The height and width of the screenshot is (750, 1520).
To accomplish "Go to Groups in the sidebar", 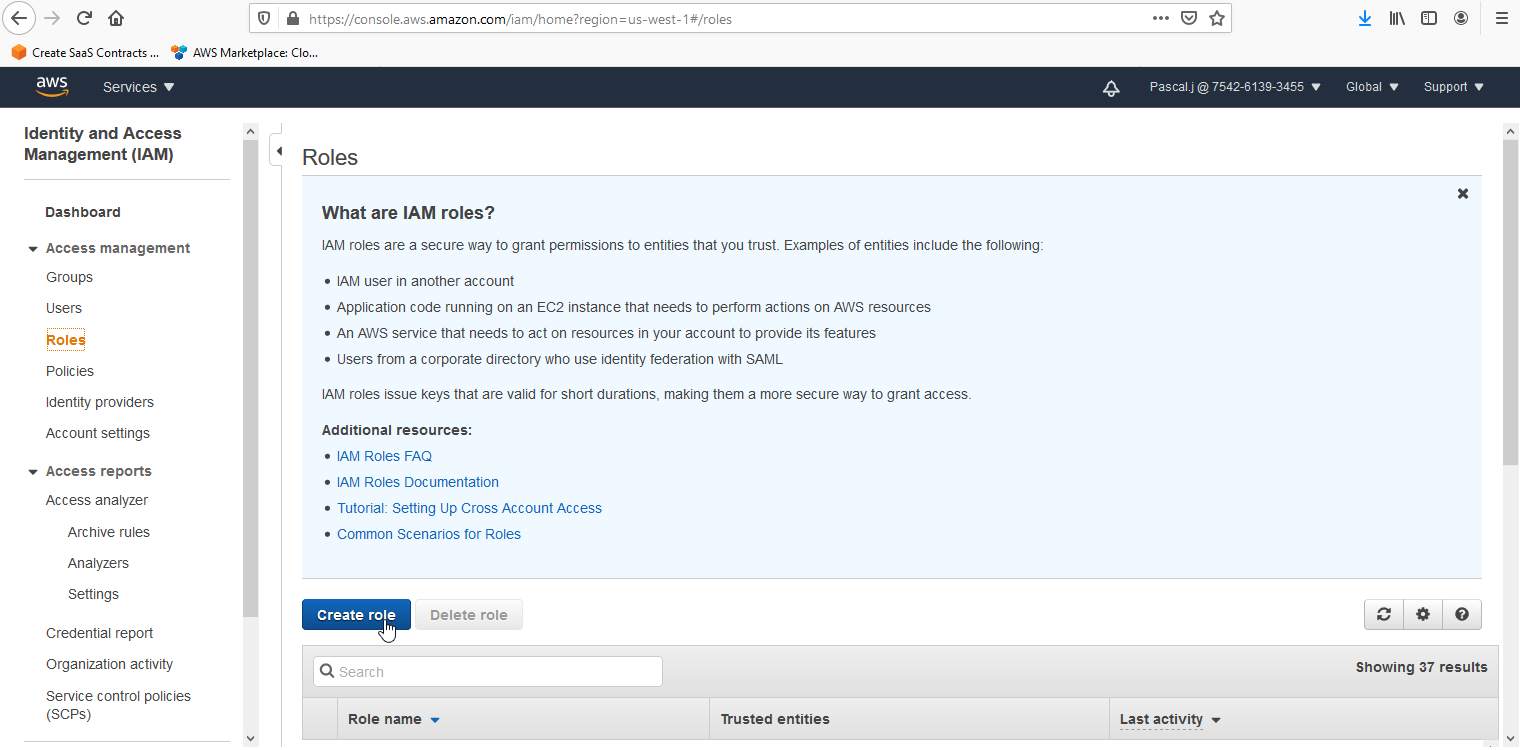I will click(69, 277).
